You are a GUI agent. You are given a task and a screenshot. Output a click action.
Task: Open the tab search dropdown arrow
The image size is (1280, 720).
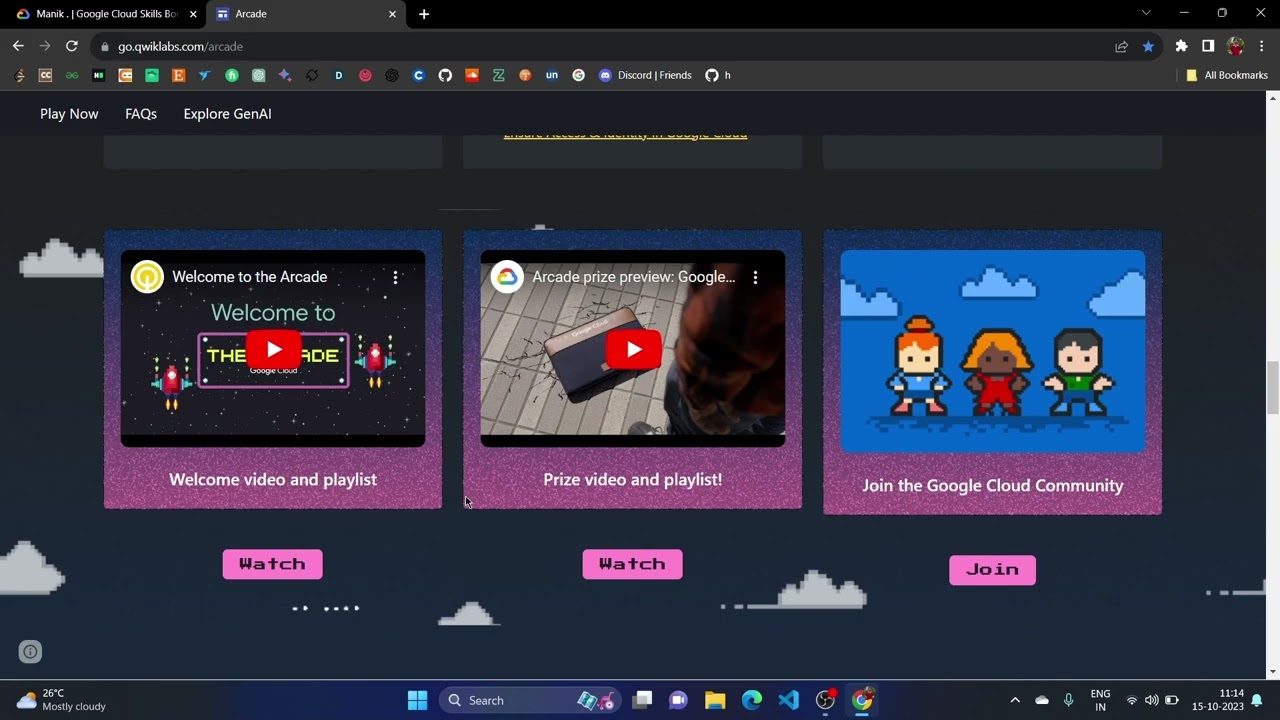pos(1146,13)
